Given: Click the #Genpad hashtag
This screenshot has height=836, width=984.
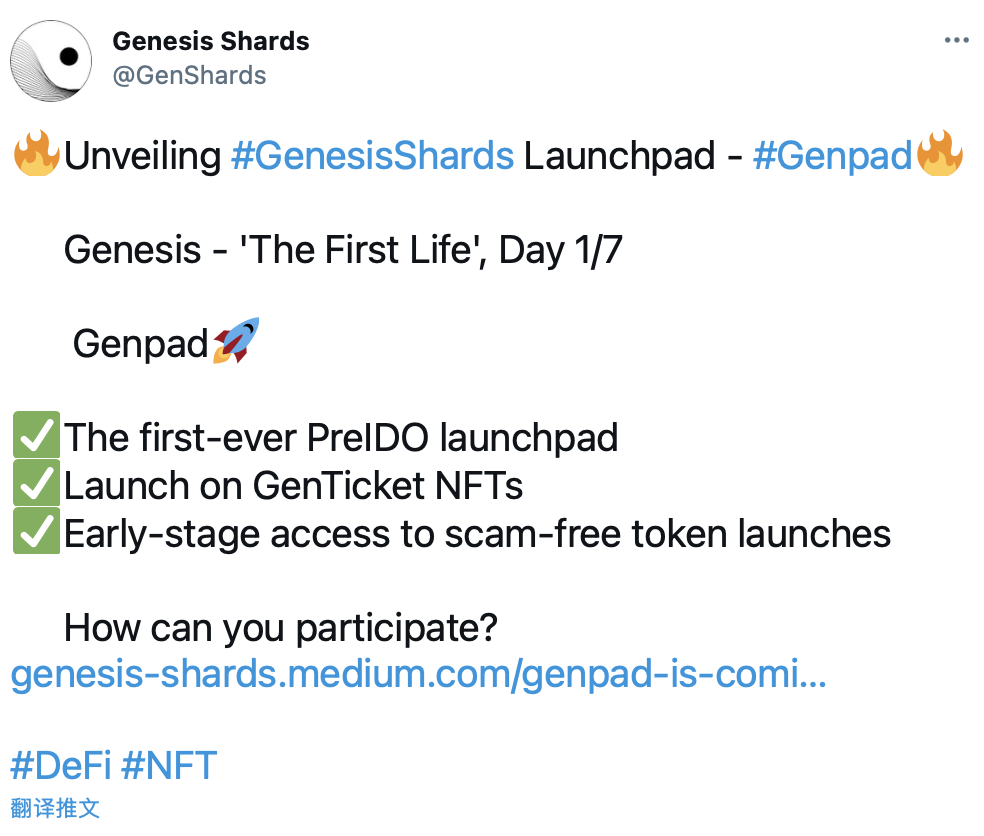Looking at the screenshot, I should tap(832, 156).
